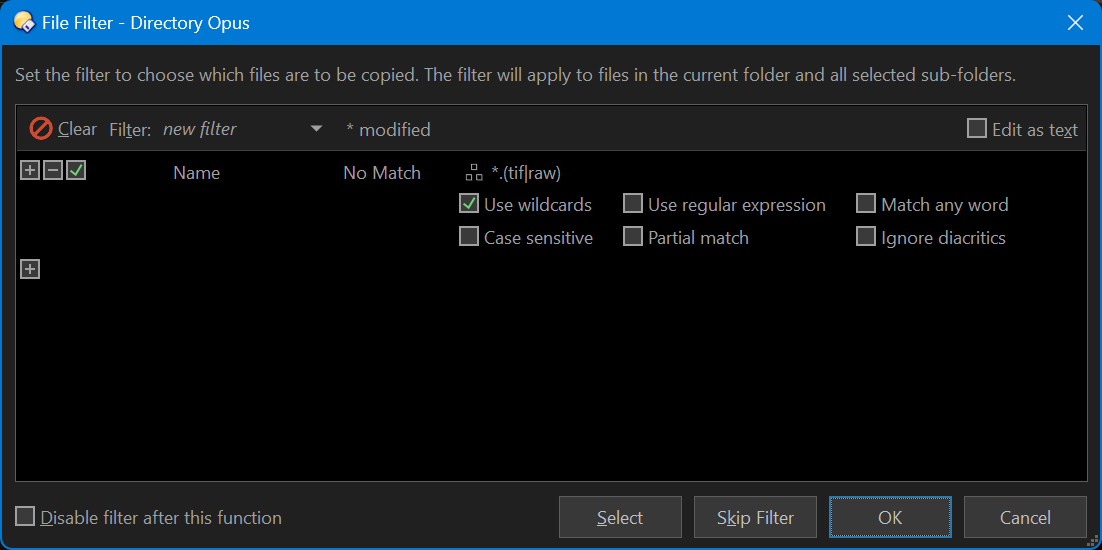The image size is (1102, 550).
Task: Toggle Edit as text checkbox
Action: click(x=977, y=129)
